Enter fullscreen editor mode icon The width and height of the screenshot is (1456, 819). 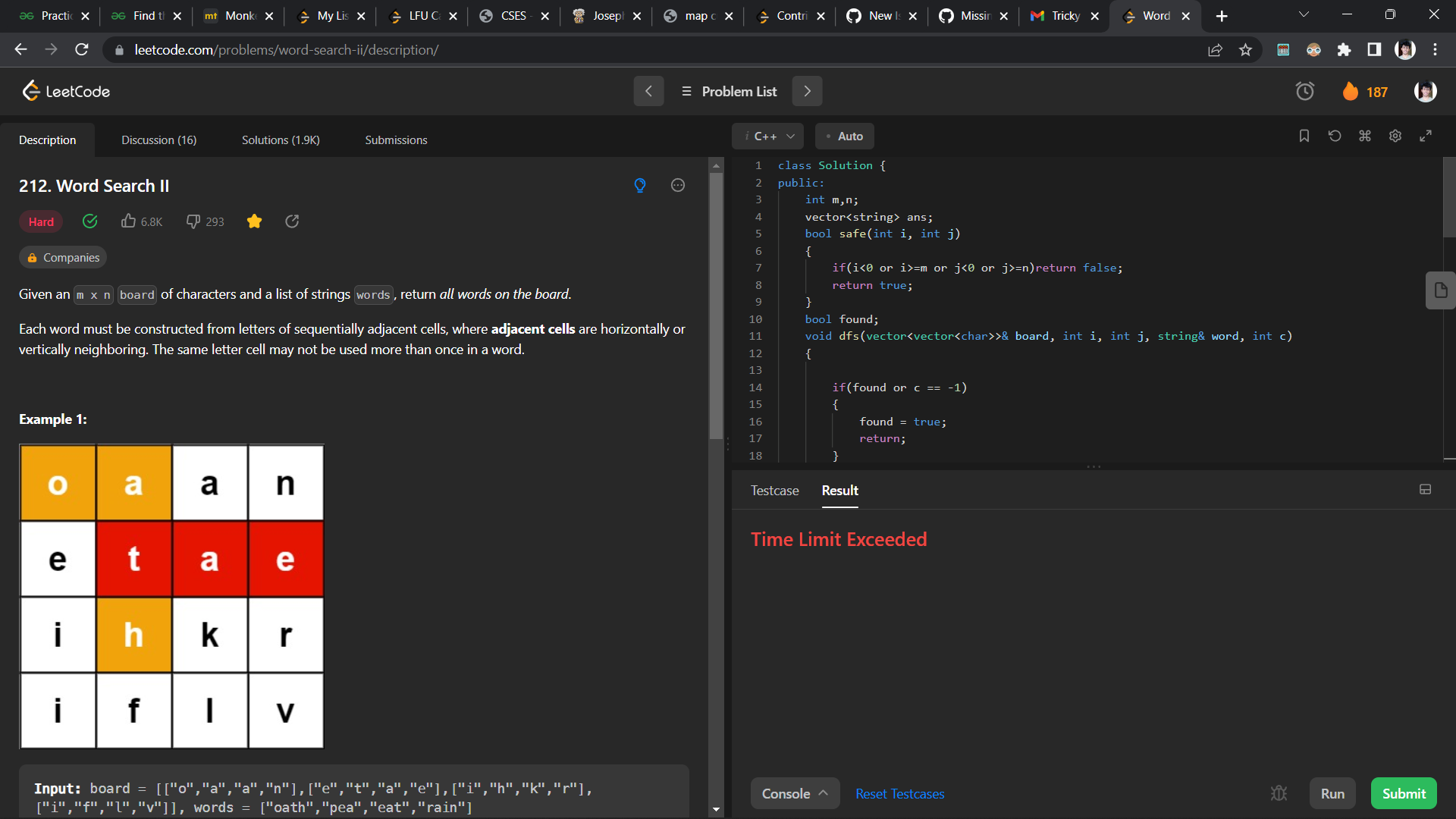tap(1426, 136)
